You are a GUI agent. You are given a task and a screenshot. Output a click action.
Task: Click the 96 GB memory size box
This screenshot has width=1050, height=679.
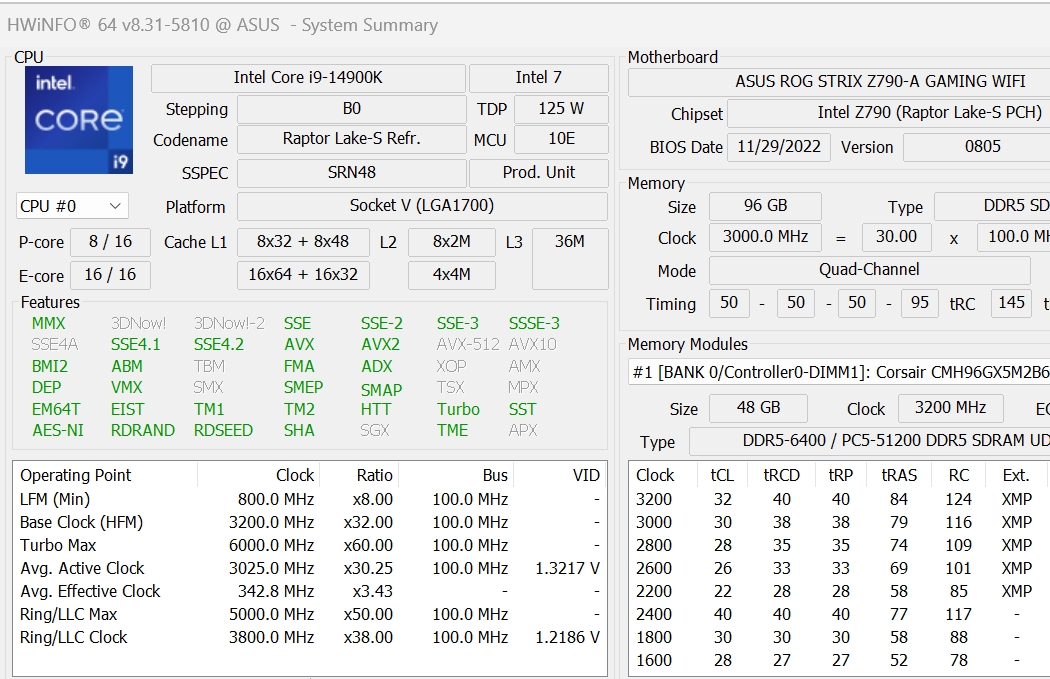click(x=765, y=206)
